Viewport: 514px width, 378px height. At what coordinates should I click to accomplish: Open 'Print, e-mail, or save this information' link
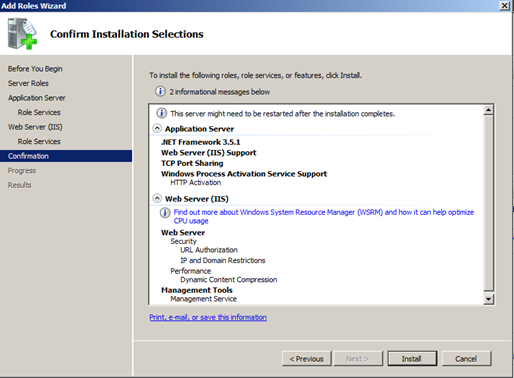point(208,317)
